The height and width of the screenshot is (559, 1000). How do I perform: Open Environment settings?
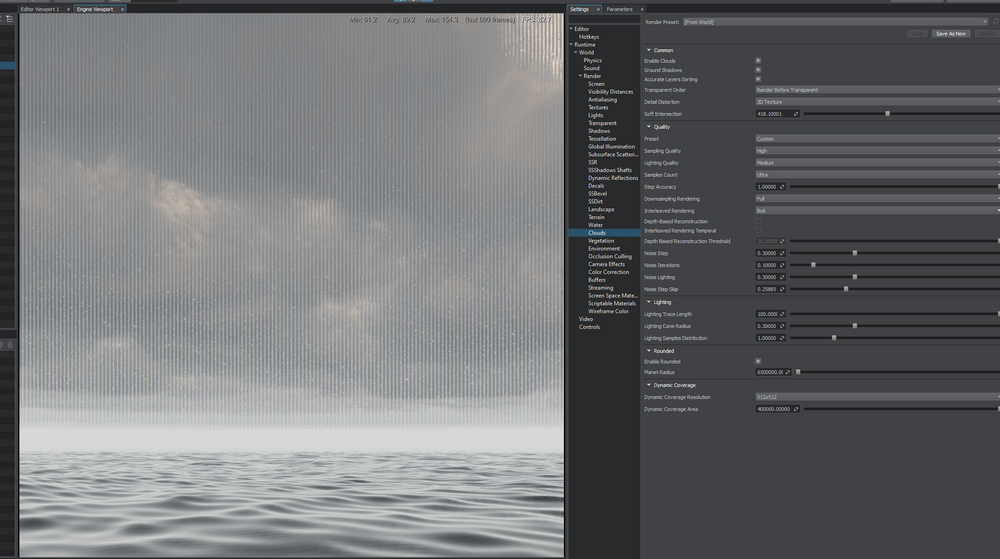coord(604,249)
